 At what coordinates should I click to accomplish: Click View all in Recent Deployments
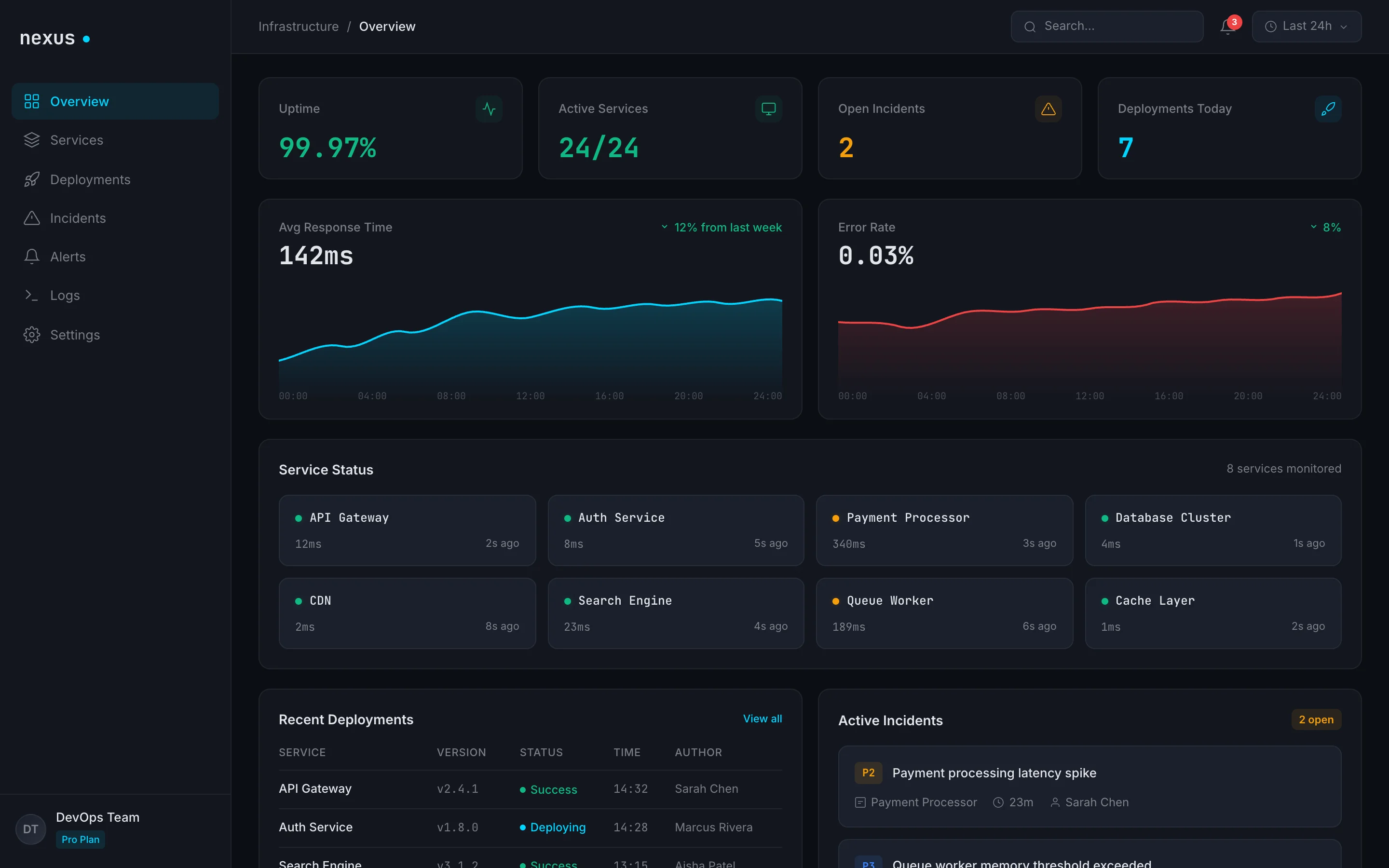(762, 719)
